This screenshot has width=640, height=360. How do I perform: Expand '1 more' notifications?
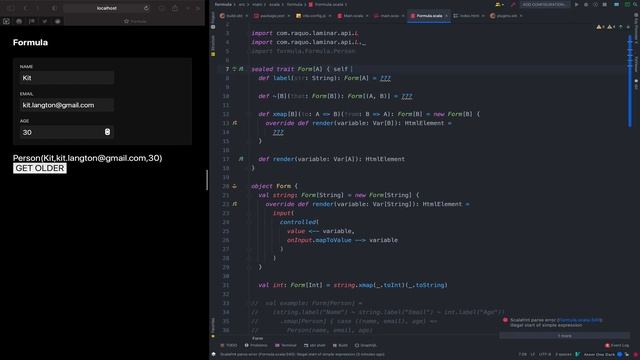565,336
